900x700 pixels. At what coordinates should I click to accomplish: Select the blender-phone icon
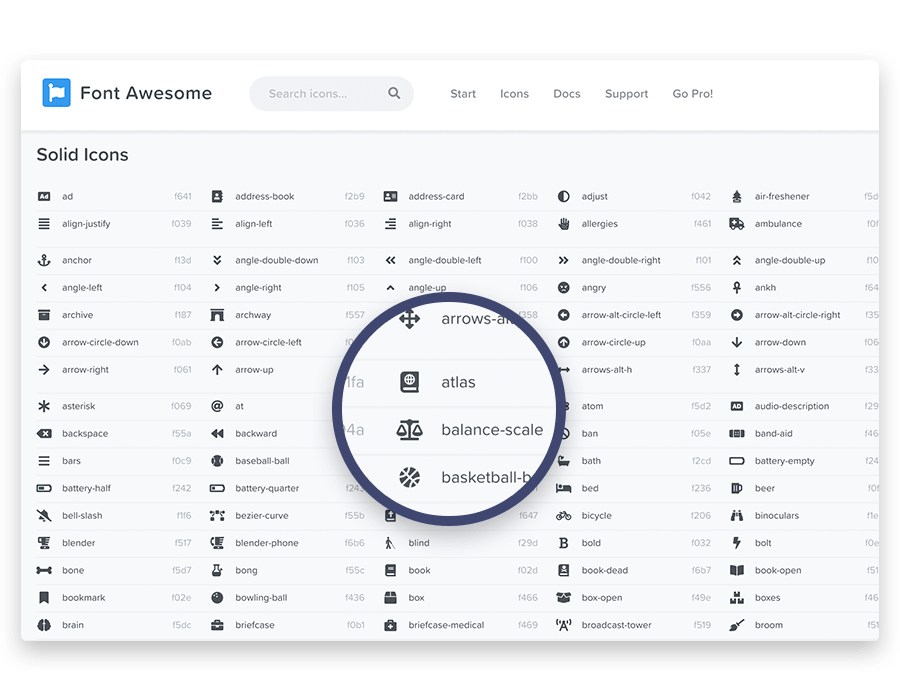(x=217, y=543)
